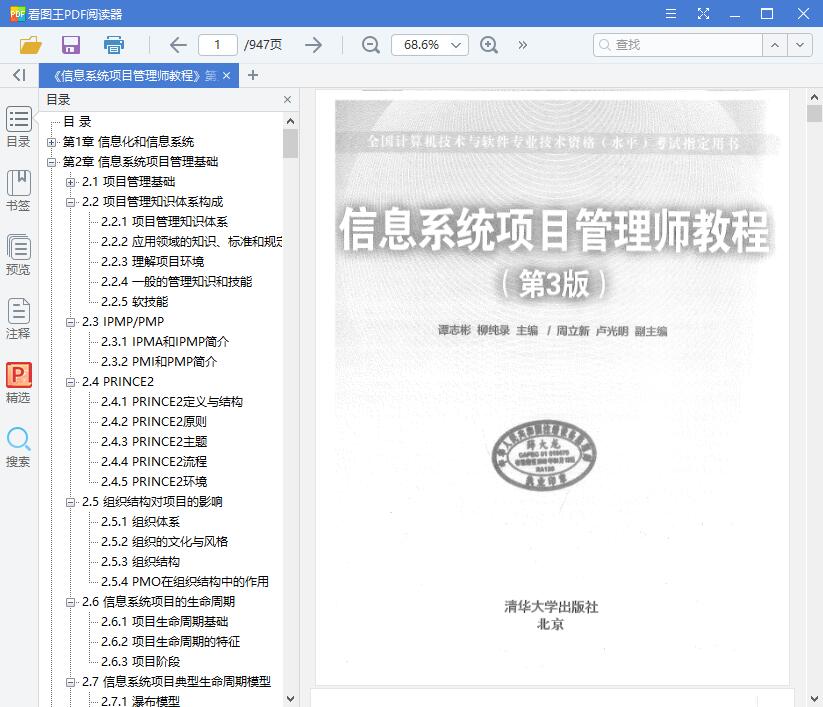Click the outline panel scroll-up arrow
The width and height of the screenshot is (823, 707).
[290, 121]
